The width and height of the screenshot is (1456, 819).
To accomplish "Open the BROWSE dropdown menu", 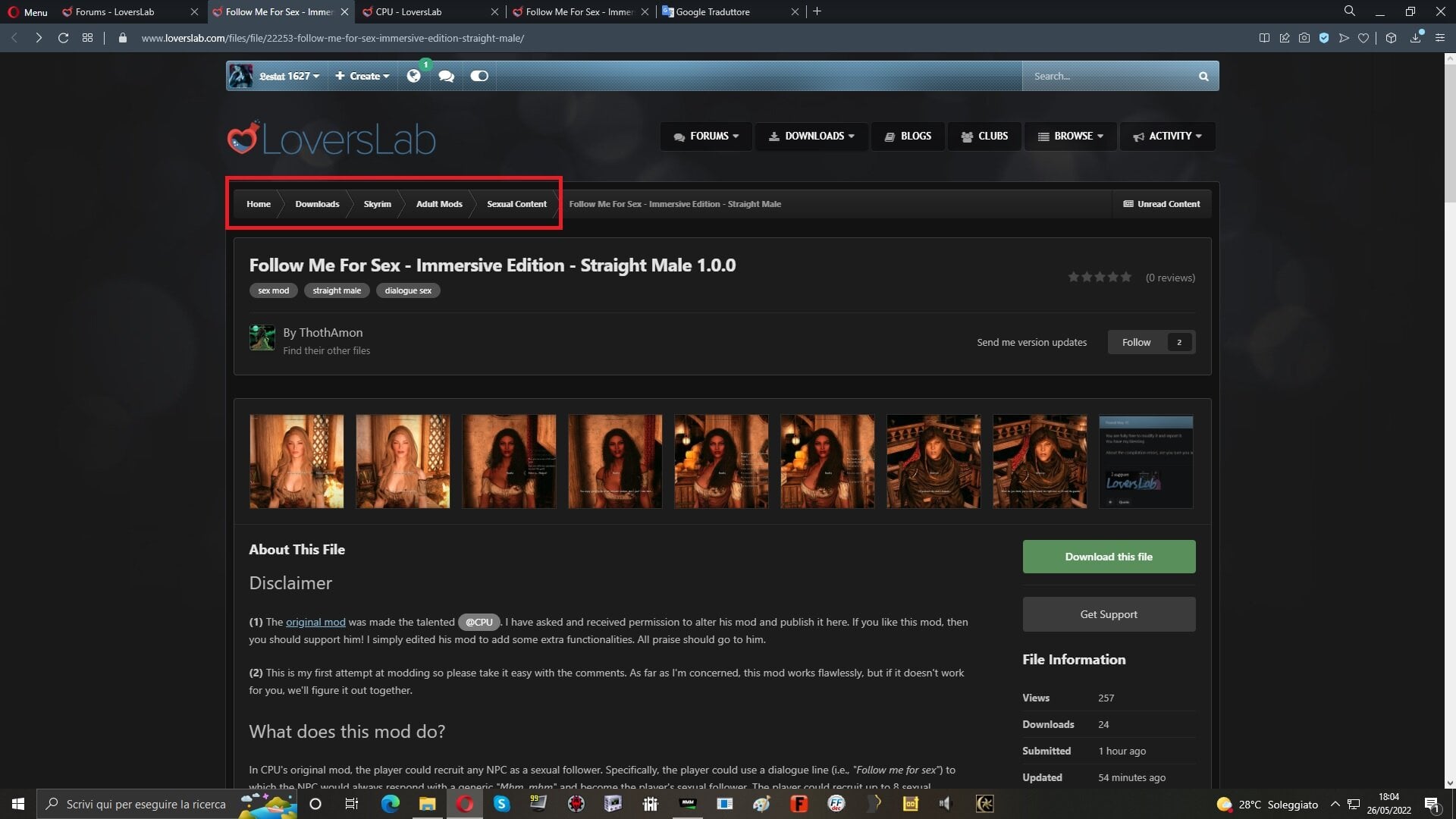I will point(1071,136).
